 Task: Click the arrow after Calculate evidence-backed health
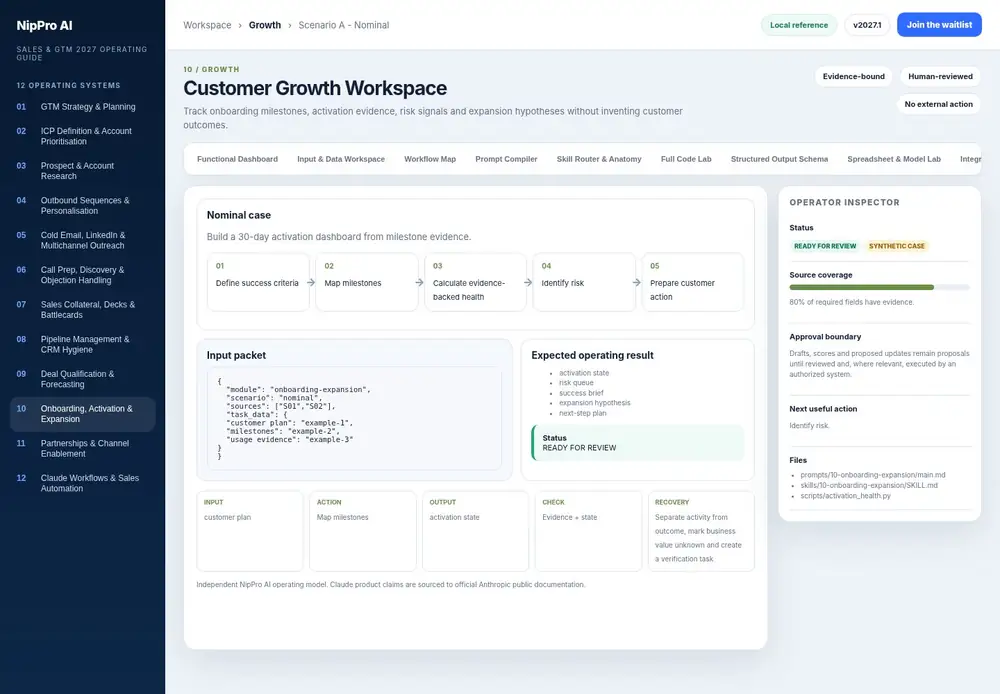pos(528,282)
